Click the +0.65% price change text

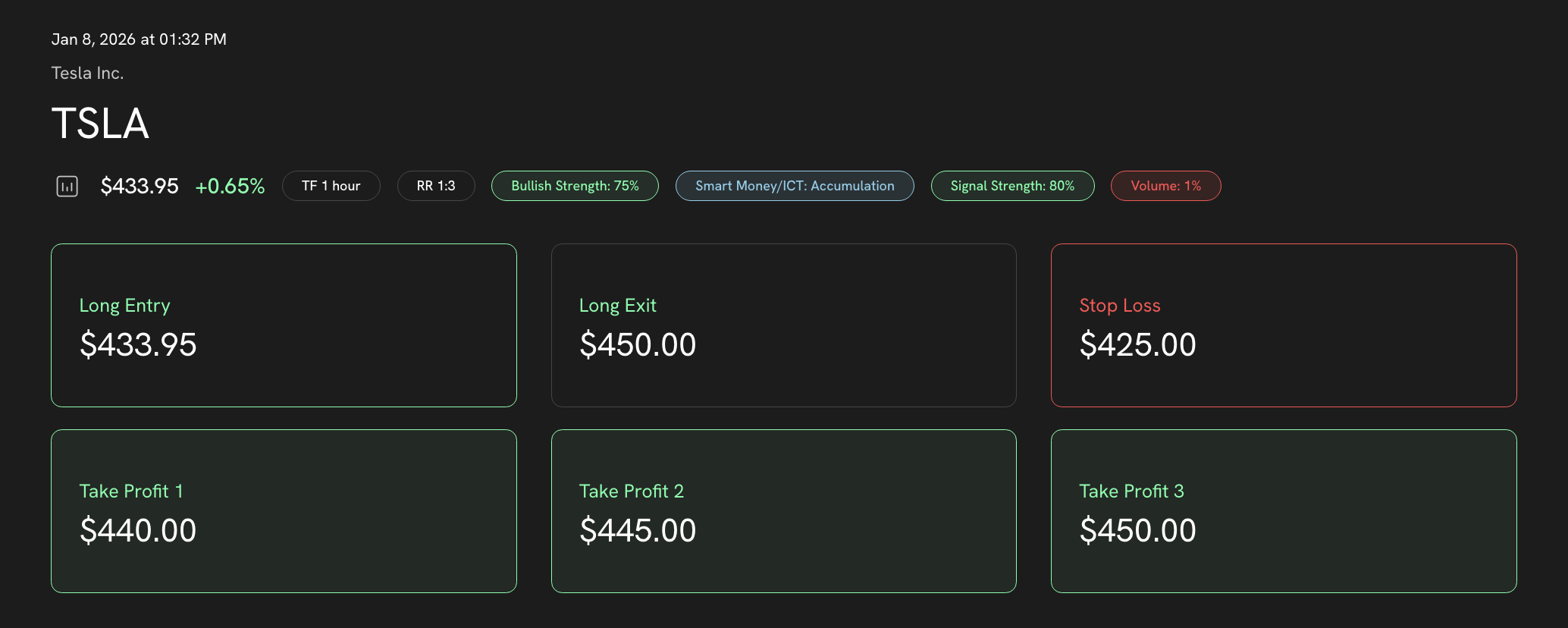(x=230, y=186)
